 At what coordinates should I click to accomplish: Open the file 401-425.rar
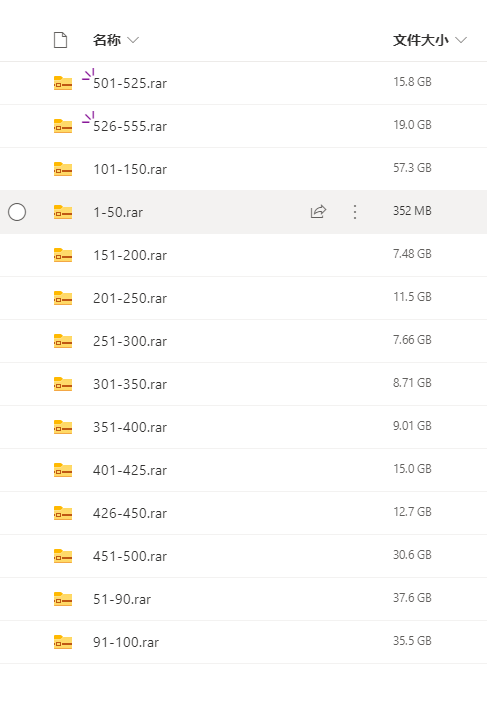(x=130, y=470)
